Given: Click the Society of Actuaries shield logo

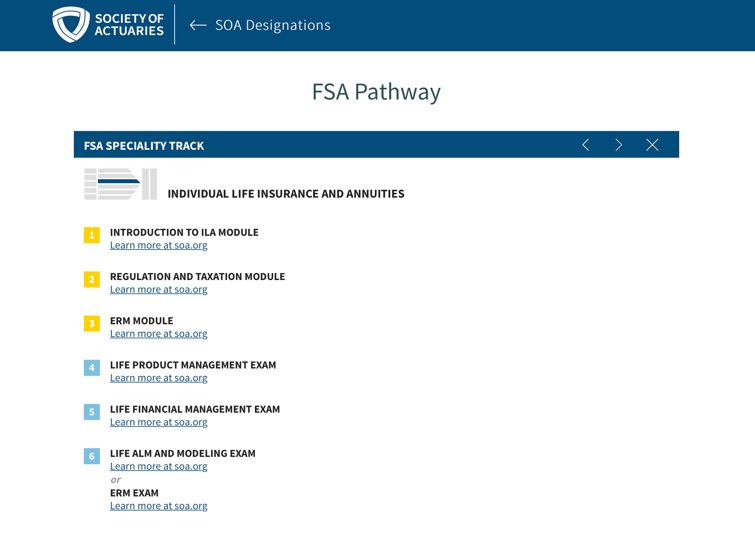Looking at the screenshot, I should pos(71,25).
